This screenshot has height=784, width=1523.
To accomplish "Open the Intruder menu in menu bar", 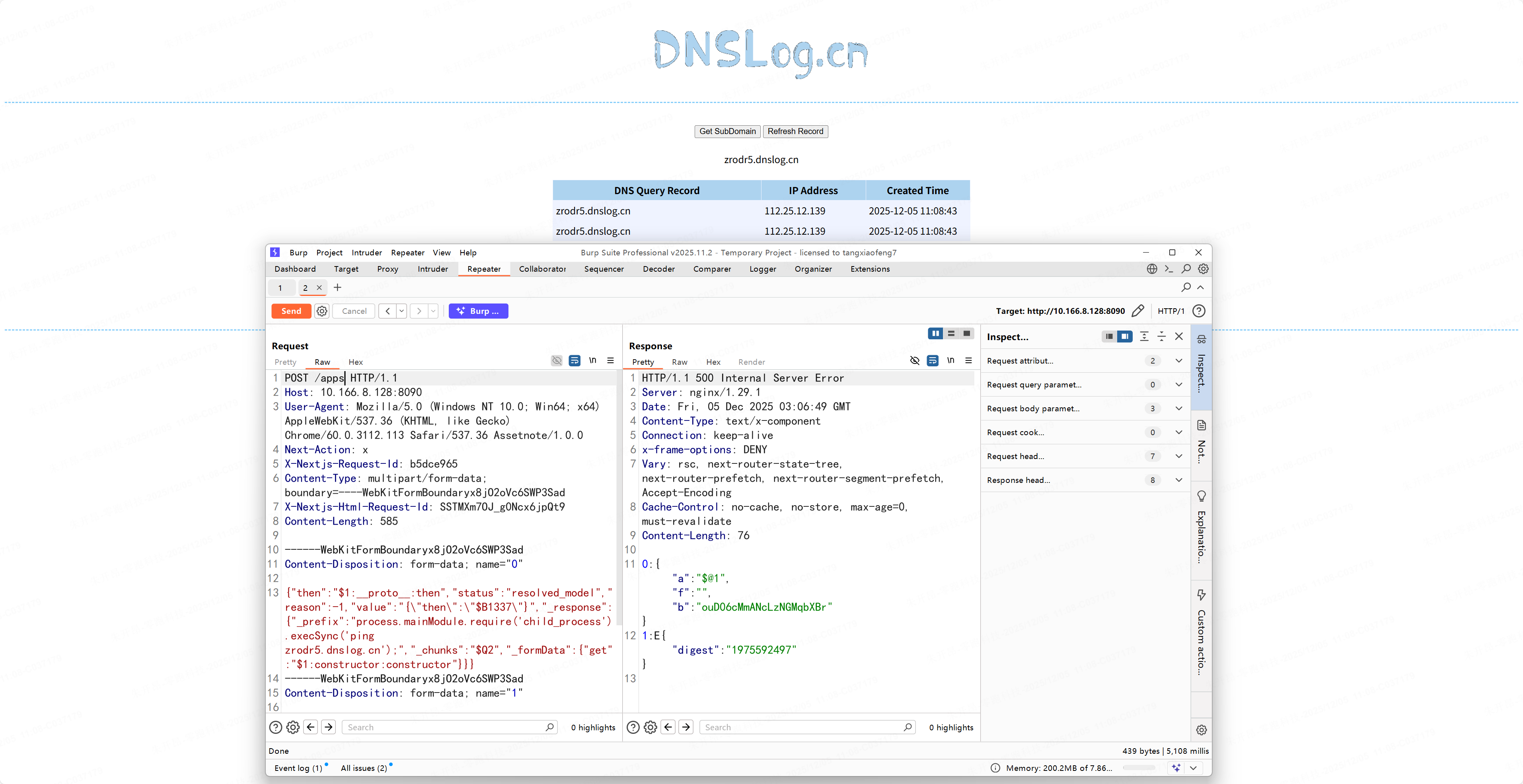I will coord(366,253).
